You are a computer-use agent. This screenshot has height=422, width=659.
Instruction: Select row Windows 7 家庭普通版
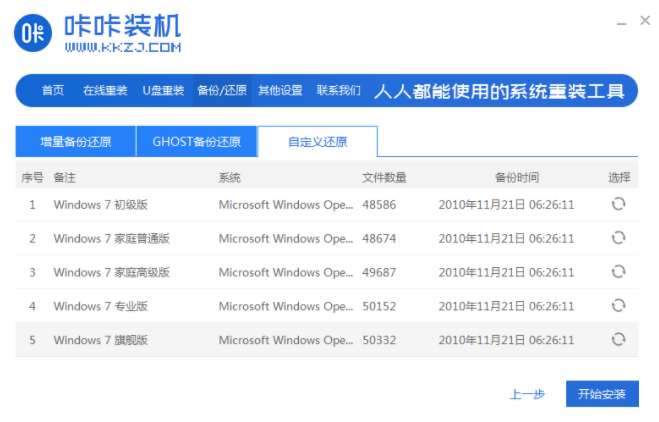tap(327, 238)
